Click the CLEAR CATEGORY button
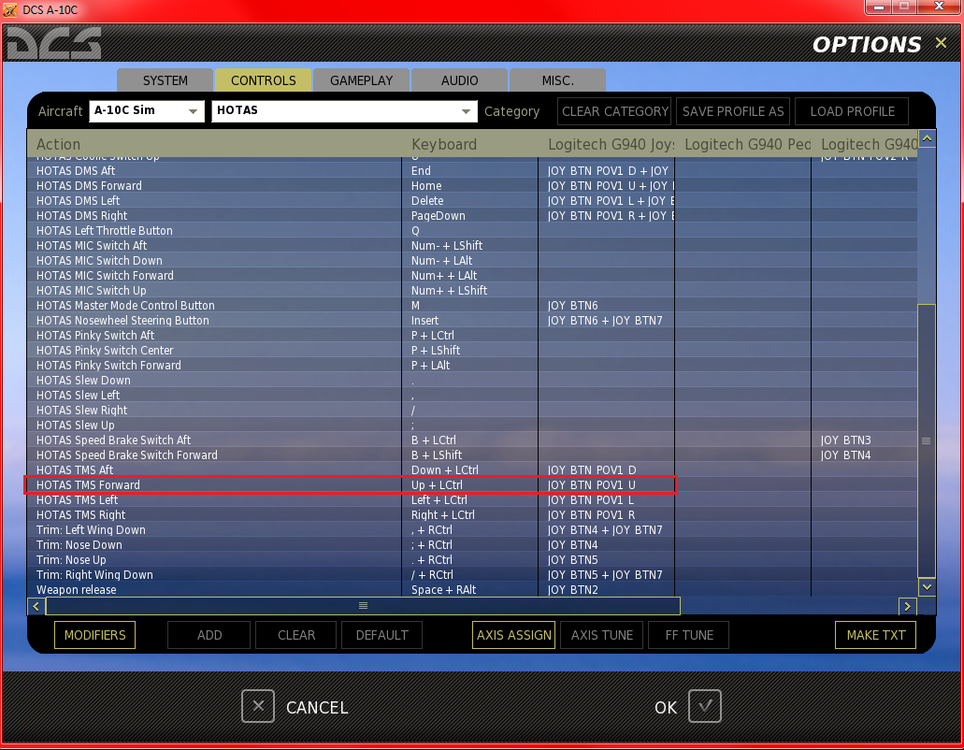Image resolution: width=964 pixels, height=750 pixels. pos(615,111)
